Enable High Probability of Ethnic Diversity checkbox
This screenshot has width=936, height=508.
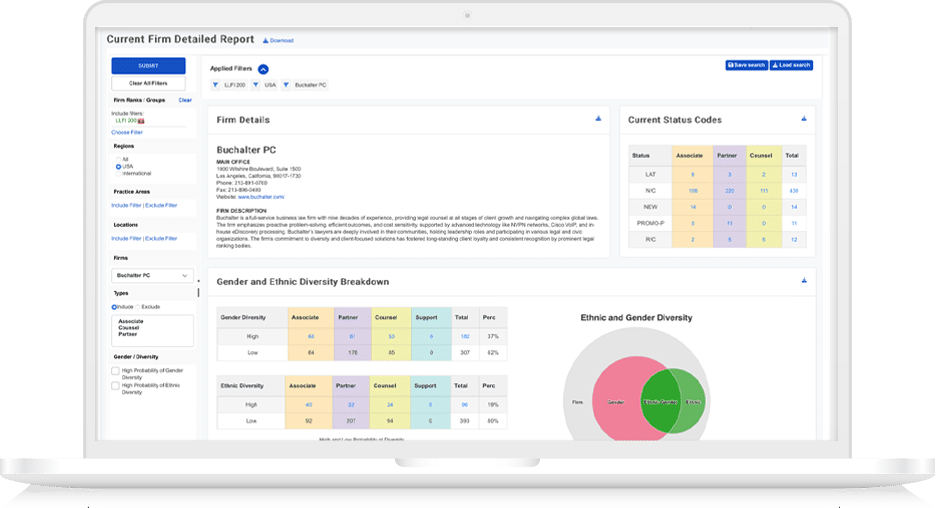[x=116, y=386]
